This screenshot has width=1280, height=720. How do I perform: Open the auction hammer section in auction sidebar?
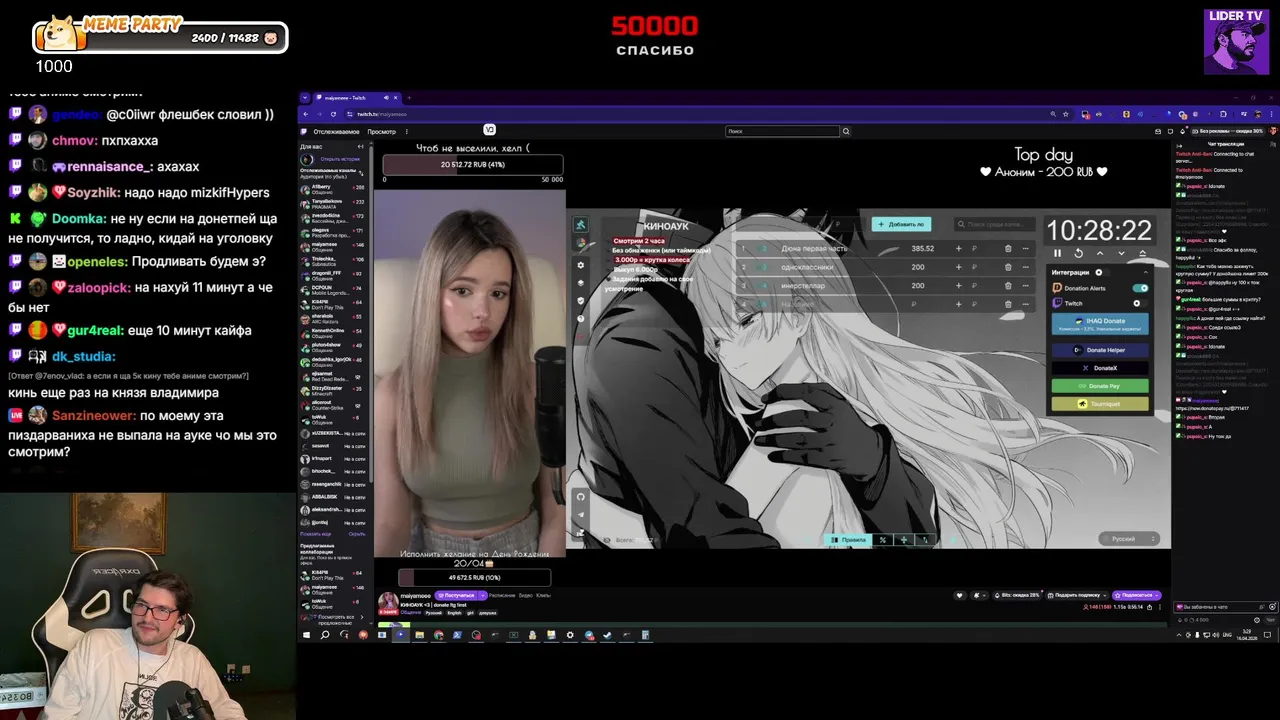click(x=580, y=225)
